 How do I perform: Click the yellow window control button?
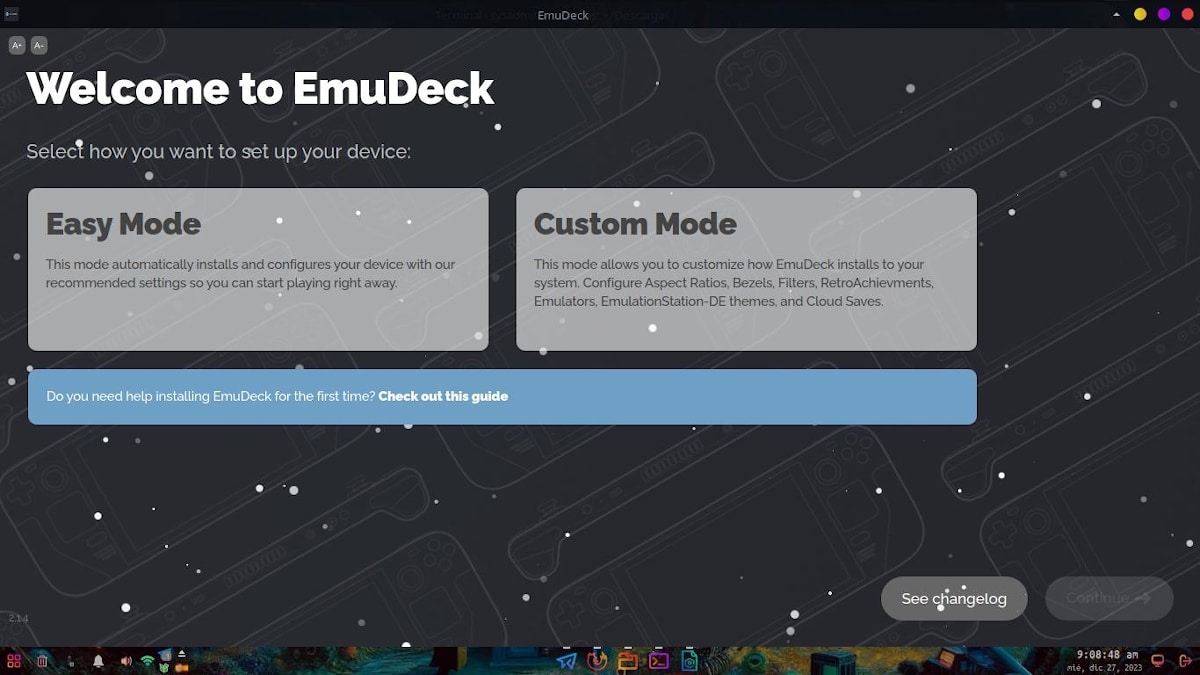pos(1140,14)
